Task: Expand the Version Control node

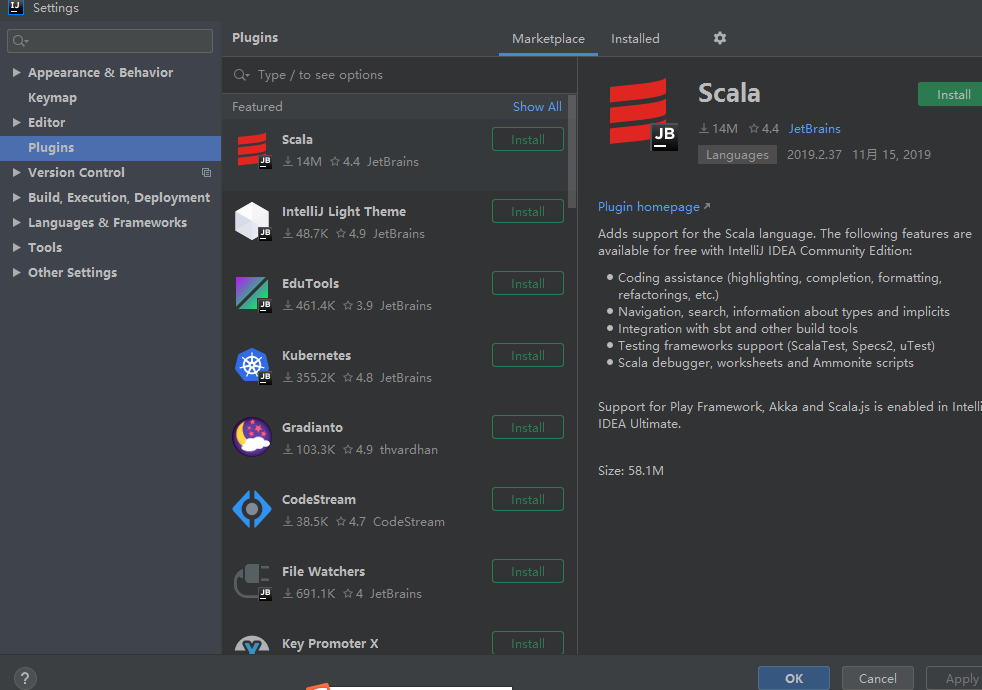Action: (x=16, y=172)
